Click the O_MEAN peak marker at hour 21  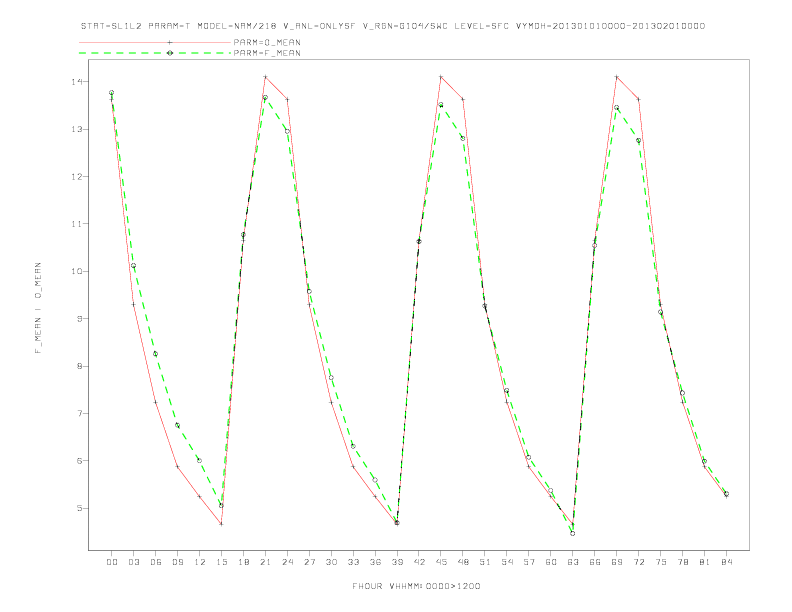tap(265, 77)
